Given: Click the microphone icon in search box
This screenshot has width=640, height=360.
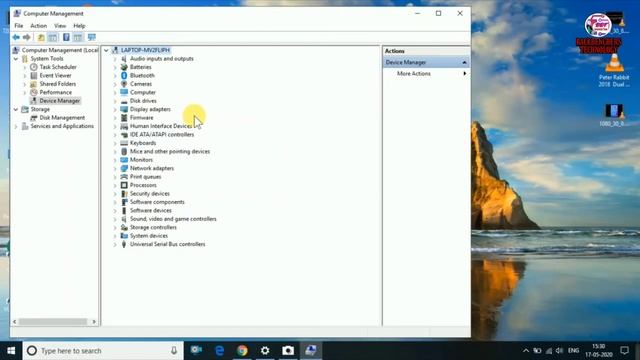Looking at the screenshot, I should coord(174,351).
